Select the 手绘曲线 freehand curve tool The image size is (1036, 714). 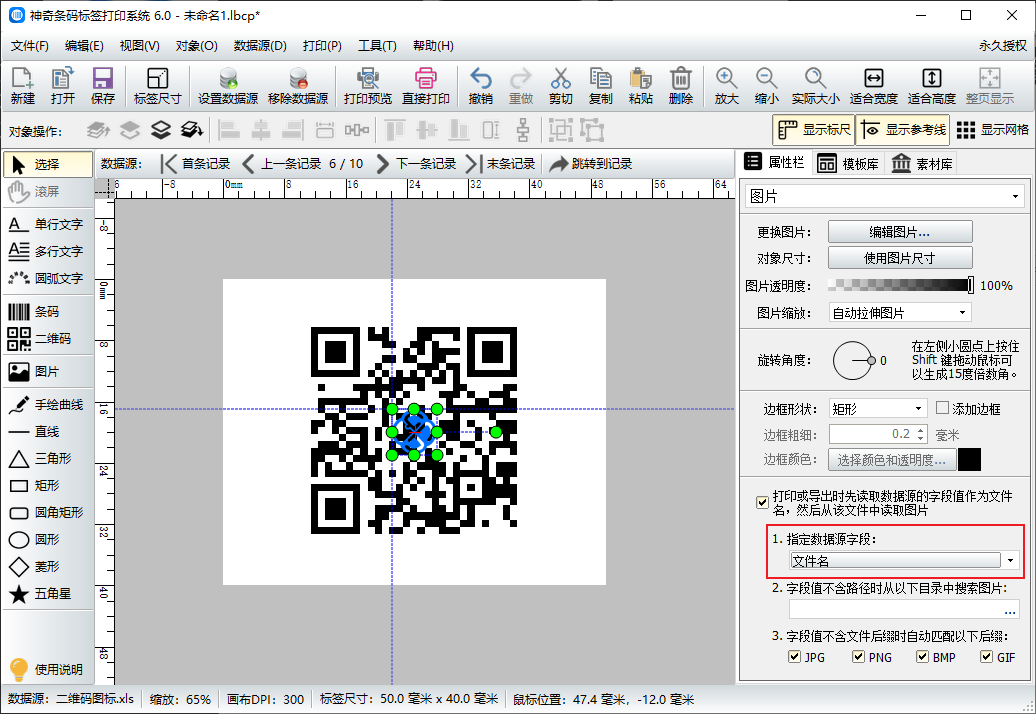[x=47, y=405]
